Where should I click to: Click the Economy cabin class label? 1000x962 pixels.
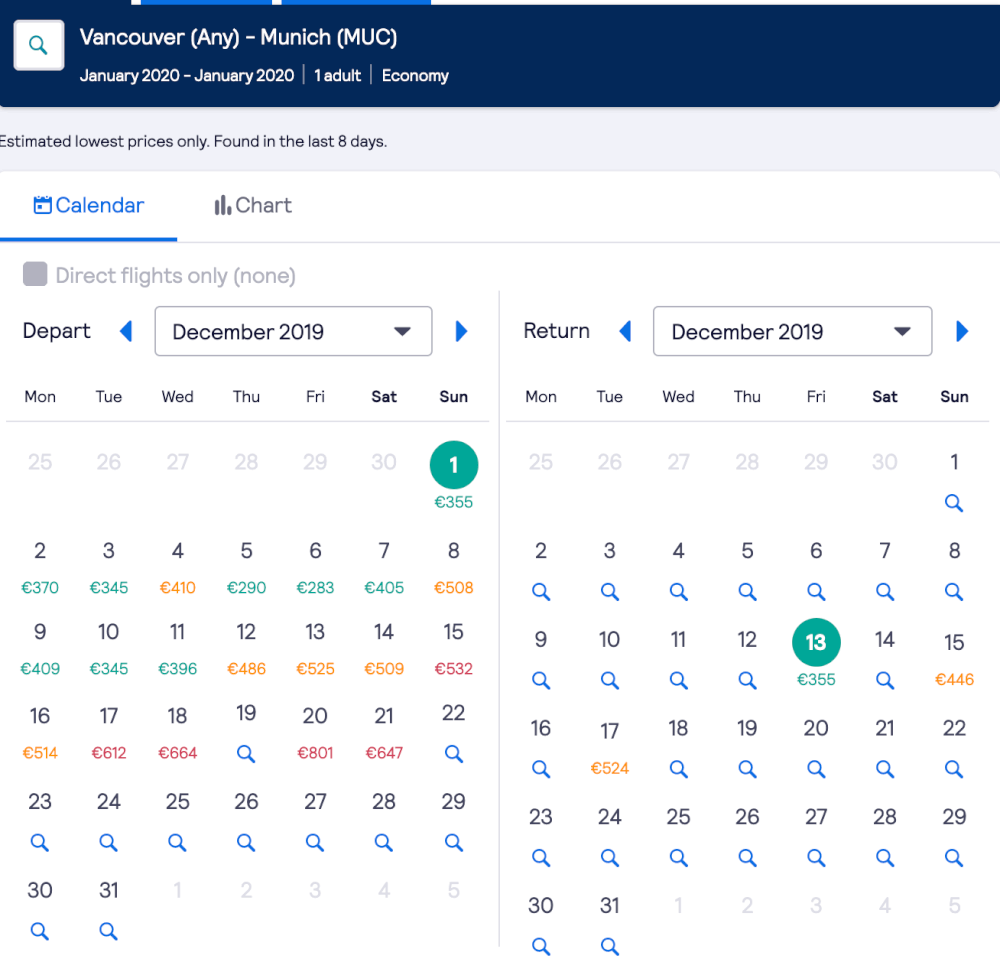point(415,75)
